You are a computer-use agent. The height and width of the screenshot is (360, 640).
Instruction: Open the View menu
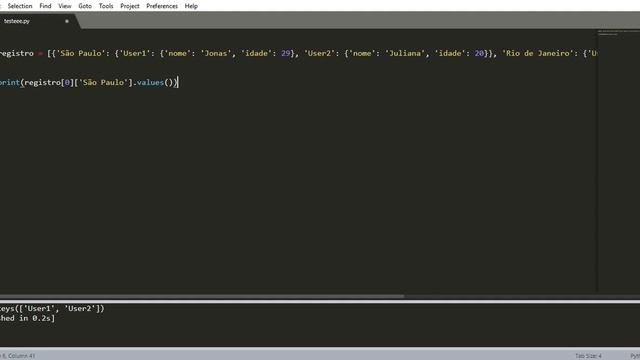point(64,6)
